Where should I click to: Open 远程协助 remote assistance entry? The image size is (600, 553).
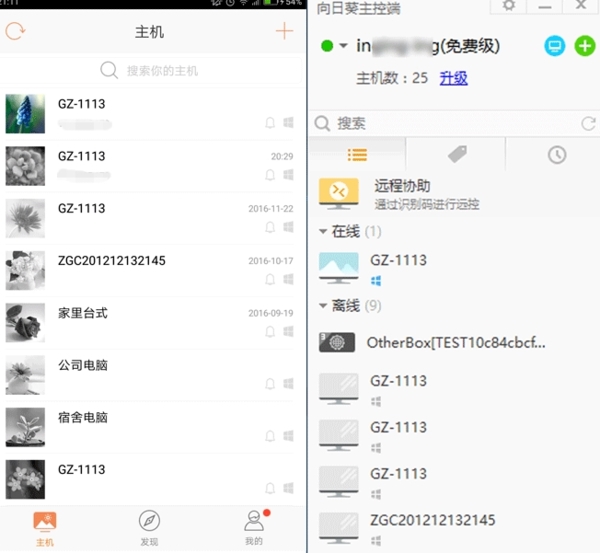[454, 194]
